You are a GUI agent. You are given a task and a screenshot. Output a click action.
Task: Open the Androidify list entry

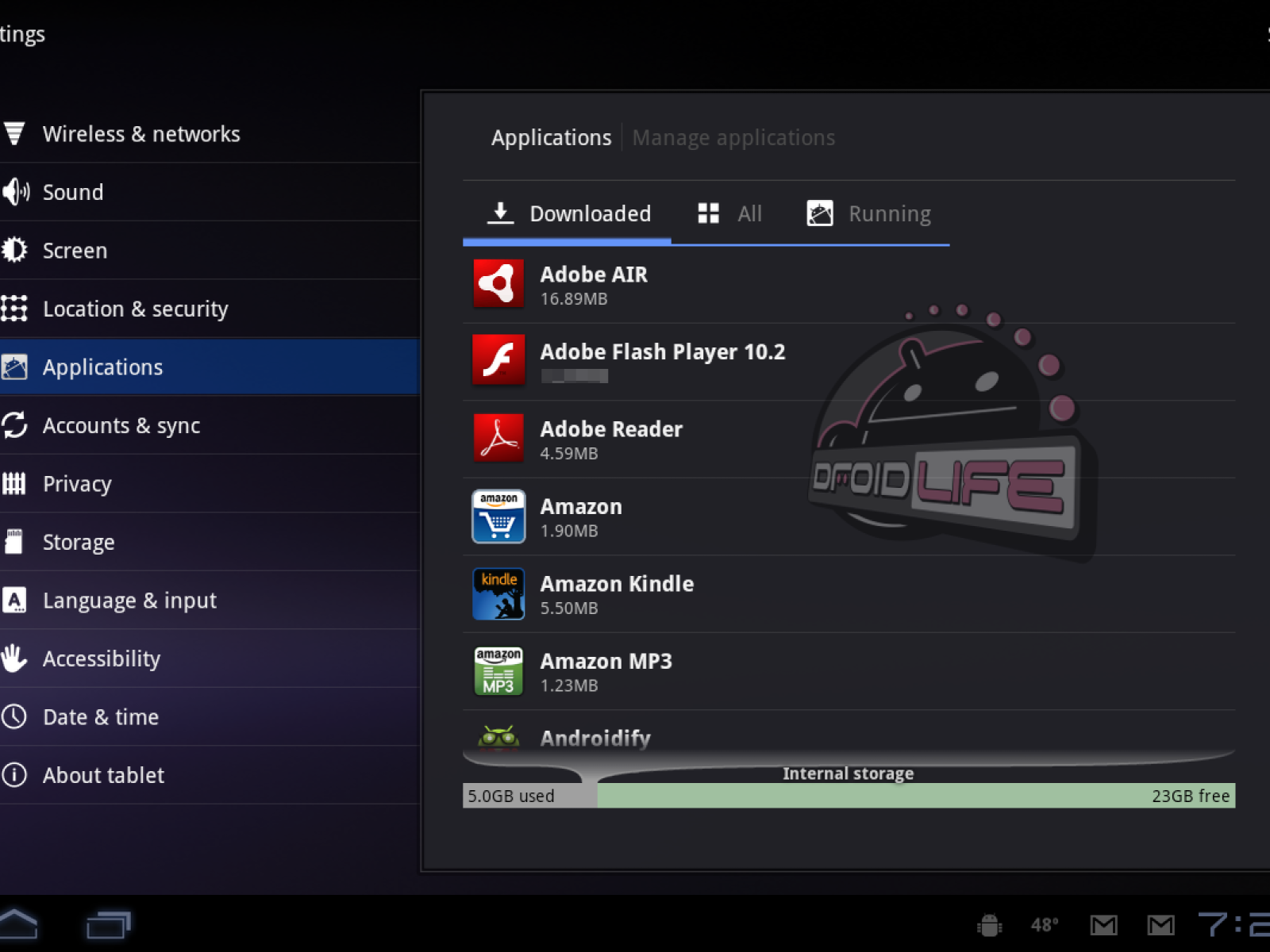point(595,738)
